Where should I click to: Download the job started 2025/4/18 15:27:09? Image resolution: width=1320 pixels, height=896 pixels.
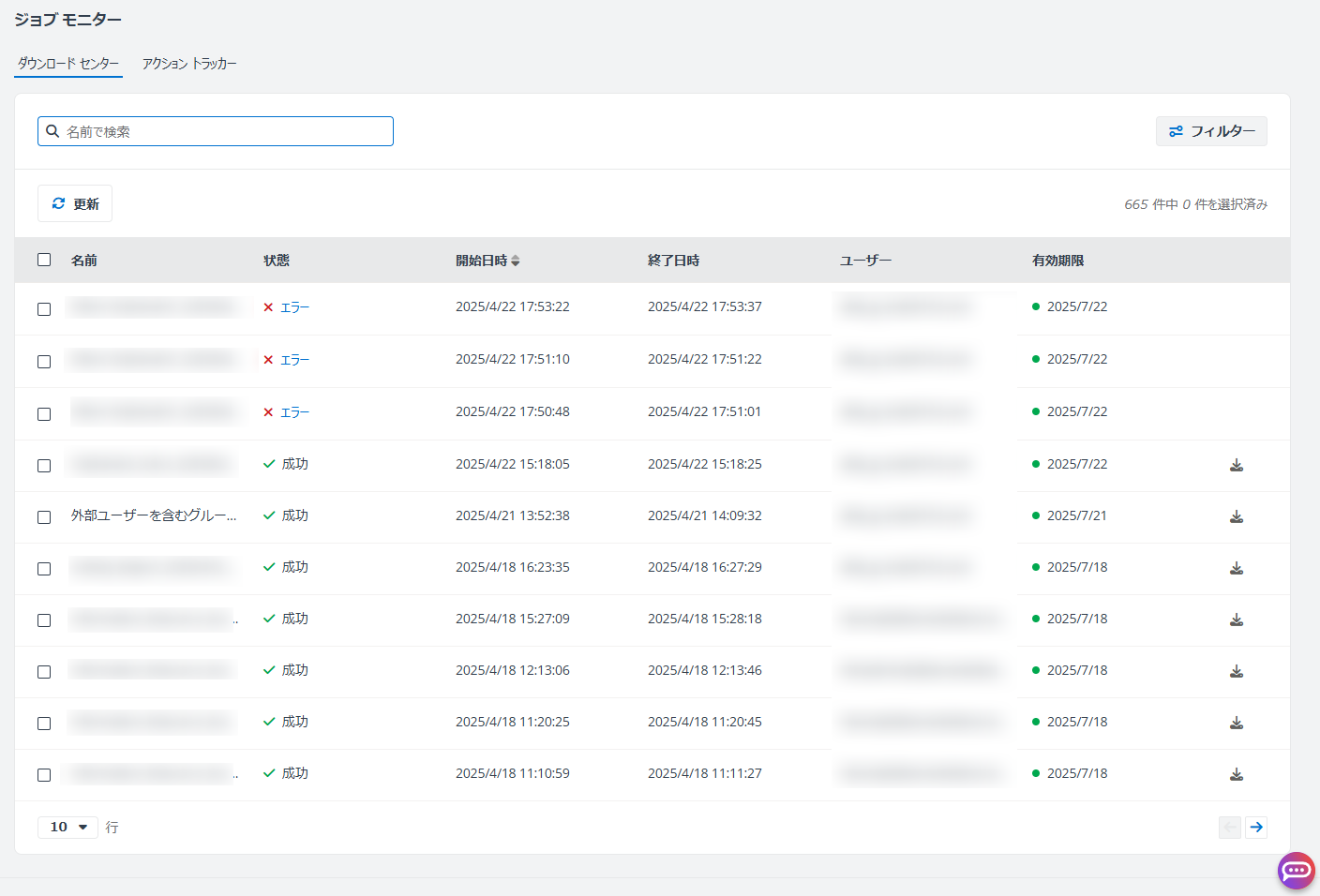pos(1237,620)
